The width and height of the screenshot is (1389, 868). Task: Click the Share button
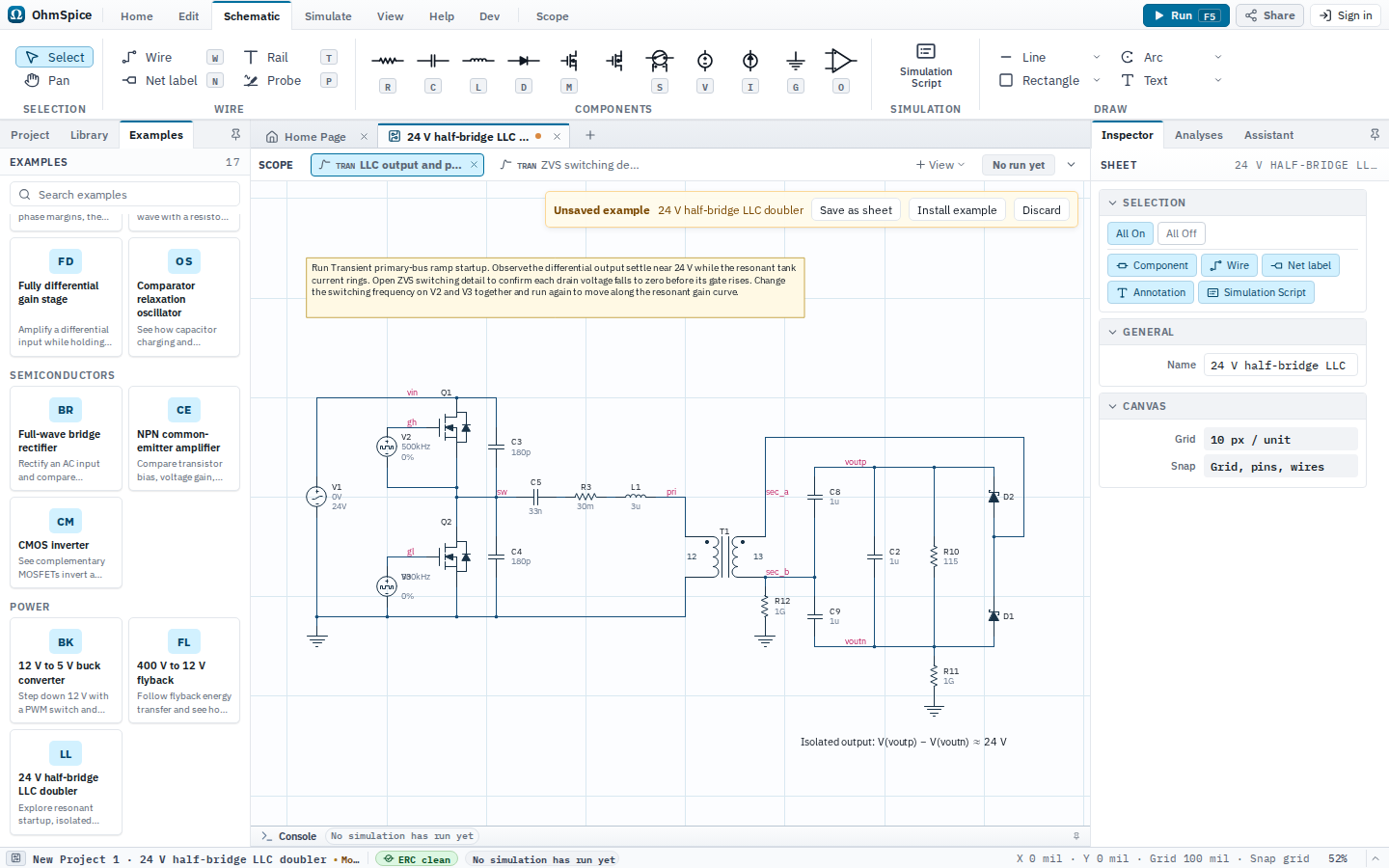pos(1270,15)
